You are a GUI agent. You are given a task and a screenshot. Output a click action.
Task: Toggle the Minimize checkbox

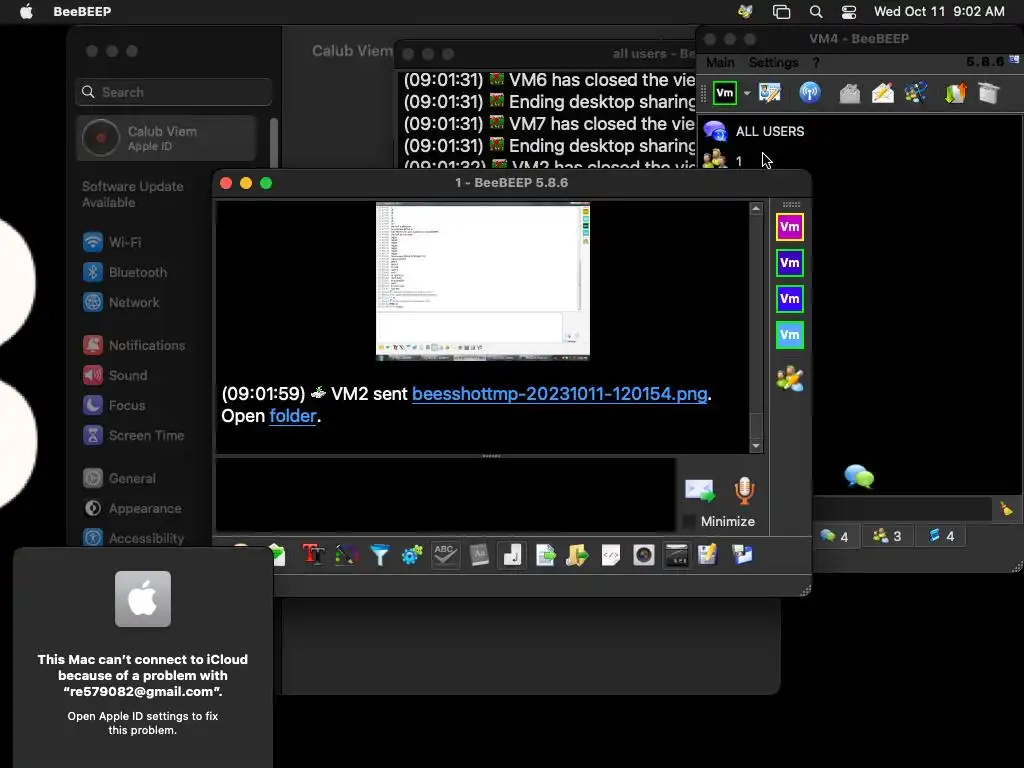tap(689, 522)
